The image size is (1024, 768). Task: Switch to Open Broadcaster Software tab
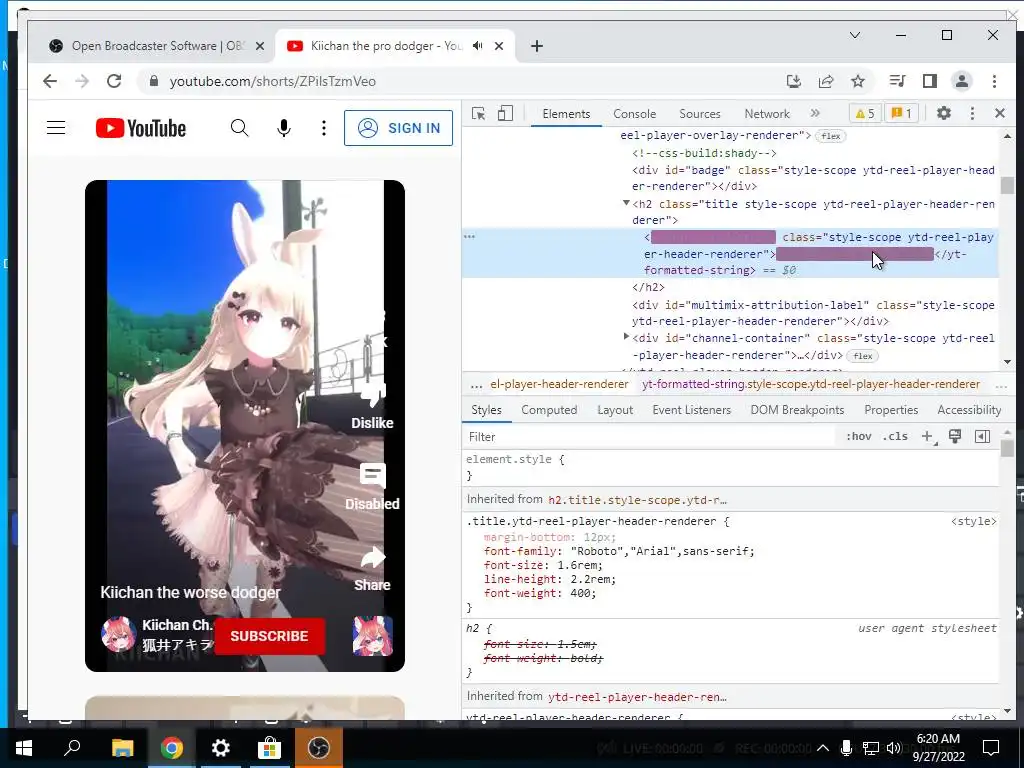coord(157,46)
